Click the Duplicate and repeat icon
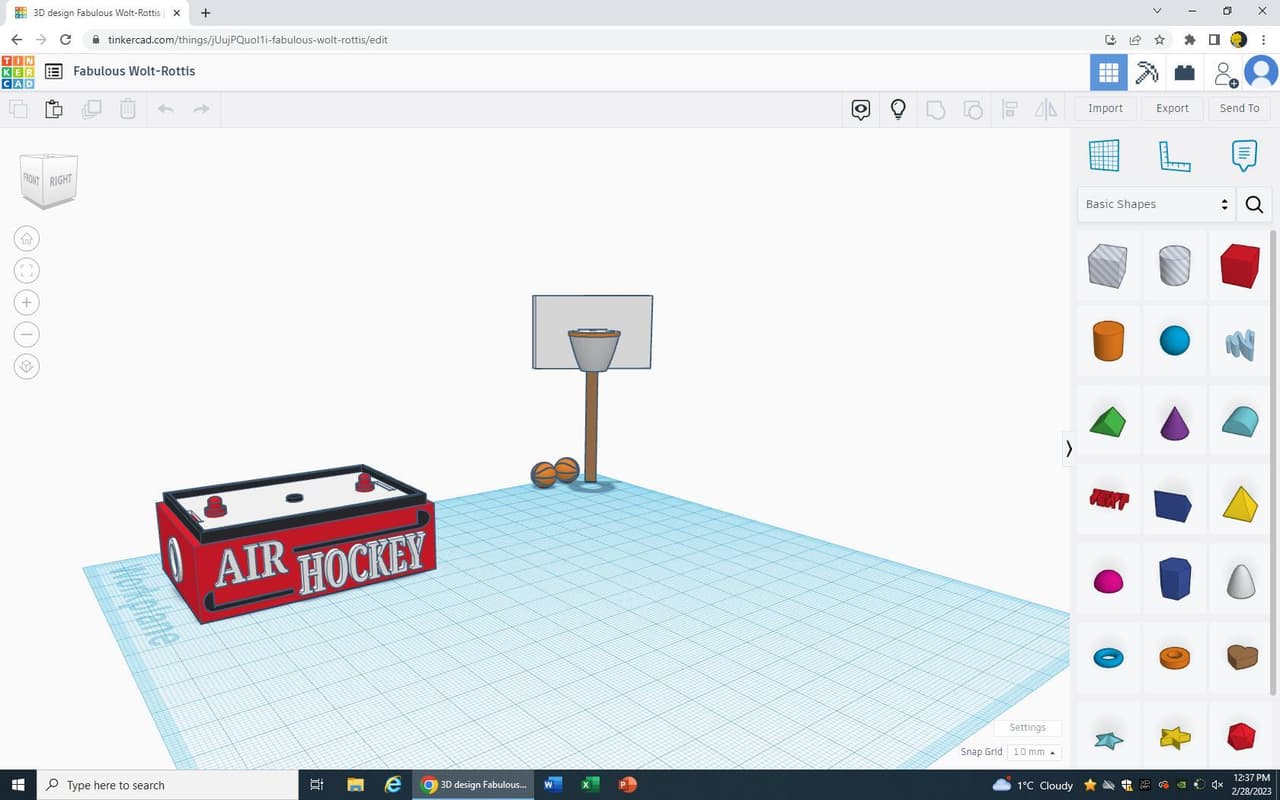This screenshot has width=1280, height=800. [x=91, y=108]
